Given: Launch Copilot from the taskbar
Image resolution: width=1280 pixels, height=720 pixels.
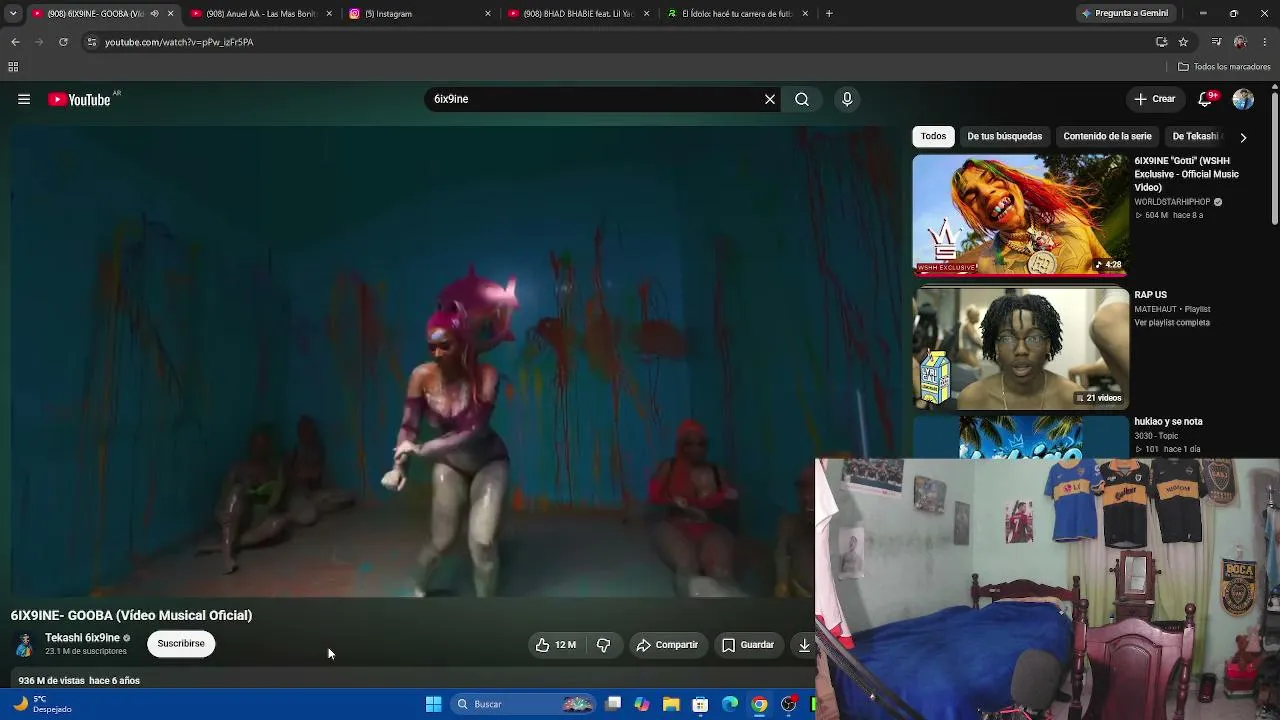Looking at the screenshot, I should (x=642, y=704).
